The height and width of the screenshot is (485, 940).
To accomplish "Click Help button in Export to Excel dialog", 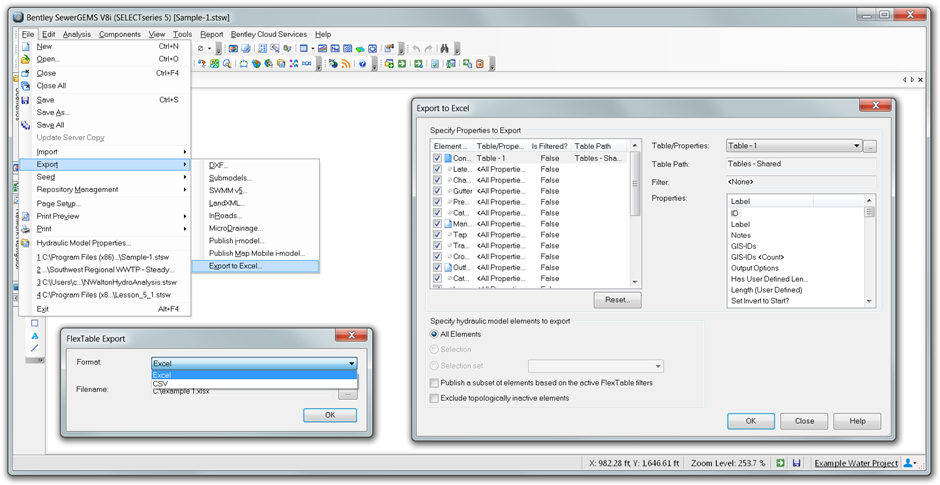I will (857, 421).
